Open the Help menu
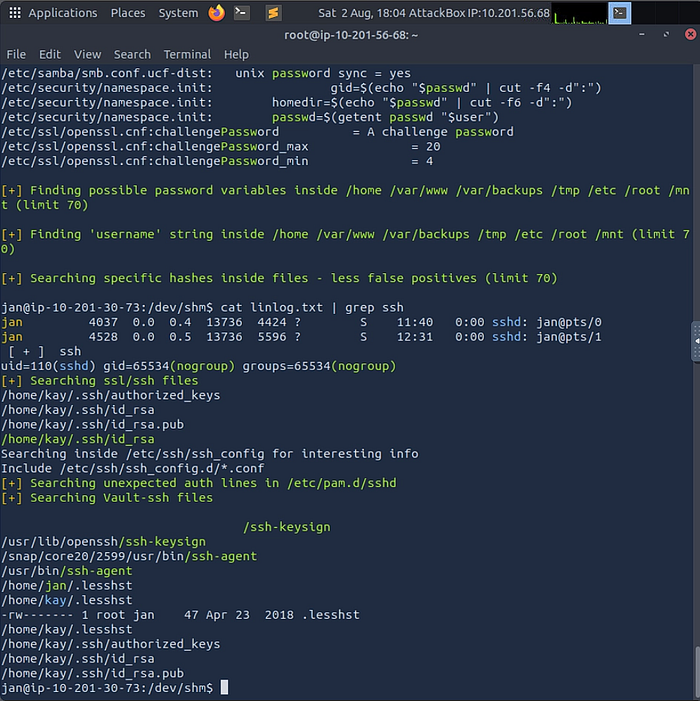Viewport: 700px width, 701px height. tap(236, 55)
